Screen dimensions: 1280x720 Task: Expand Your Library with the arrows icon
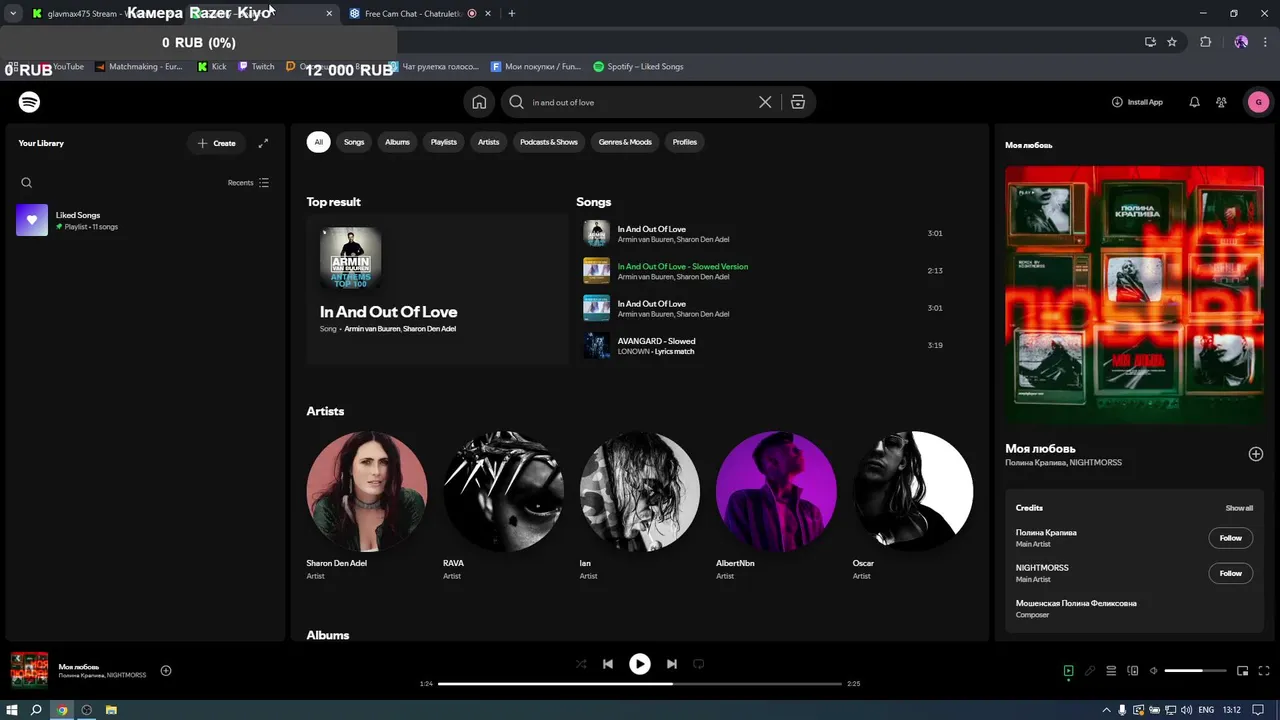tap(263, 143)
